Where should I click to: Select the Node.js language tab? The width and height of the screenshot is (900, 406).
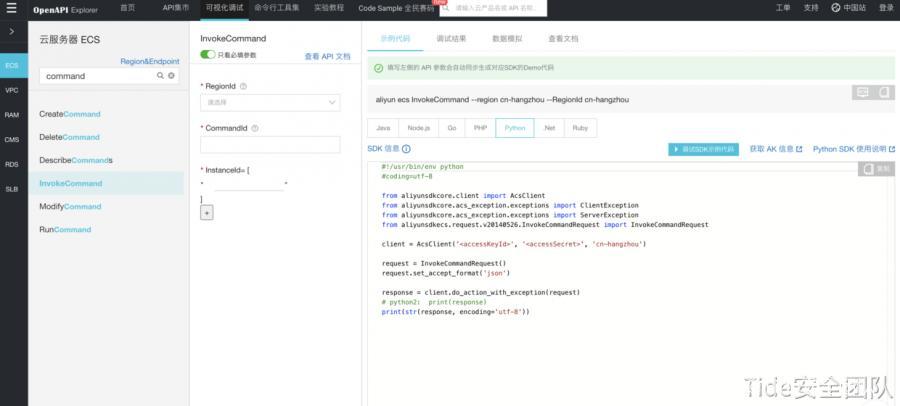418,128
